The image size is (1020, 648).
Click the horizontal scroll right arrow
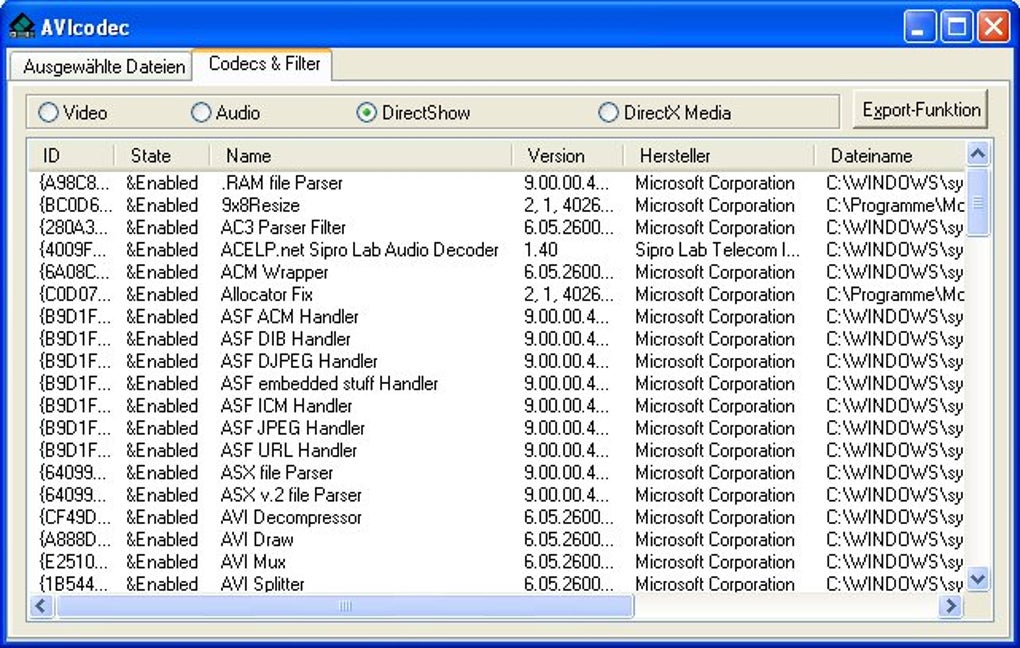950,606
